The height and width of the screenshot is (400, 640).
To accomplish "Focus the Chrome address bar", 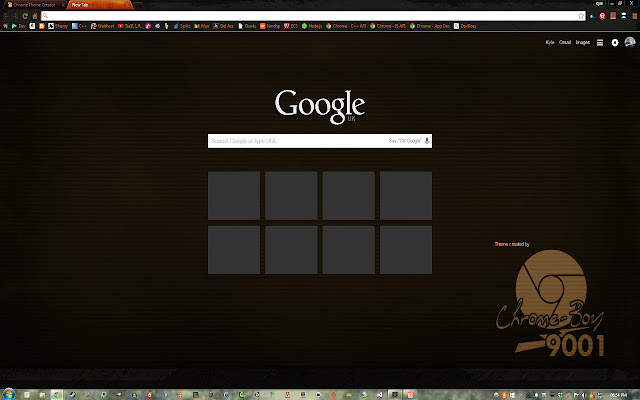I will (313, 16).
